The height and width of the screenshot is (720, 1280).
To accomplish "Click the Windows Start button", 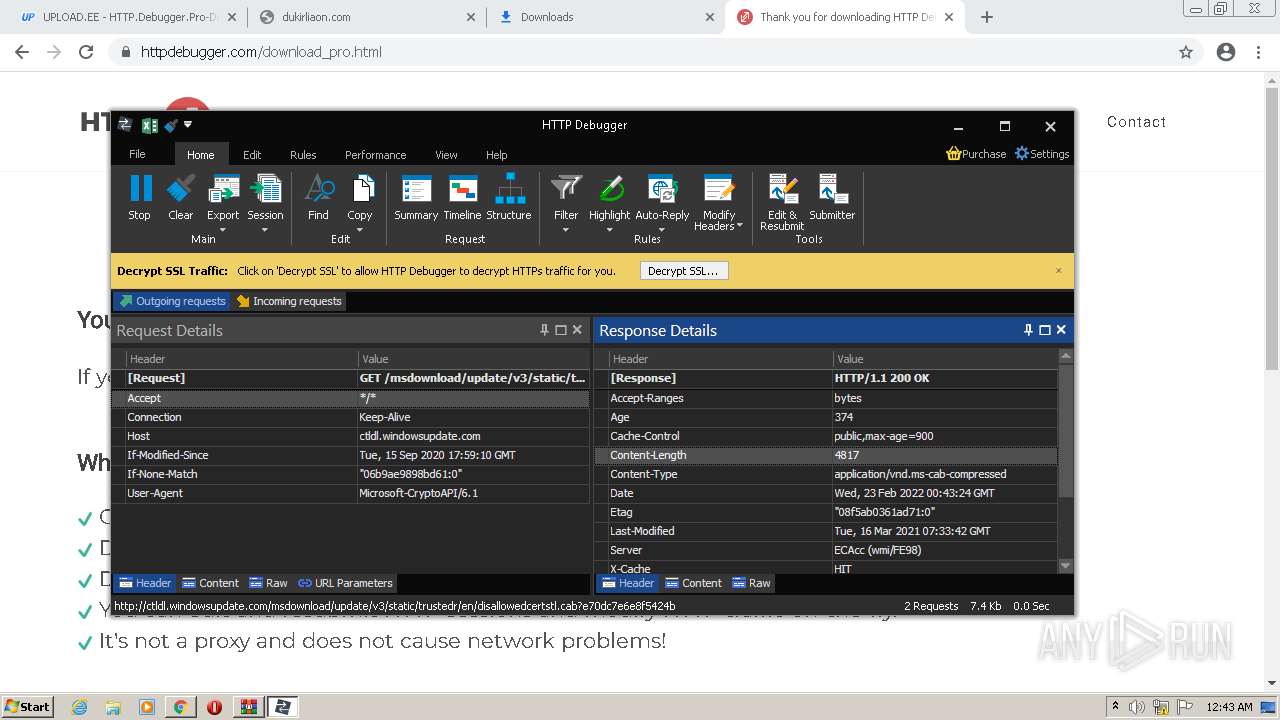I will coord(28,707).
